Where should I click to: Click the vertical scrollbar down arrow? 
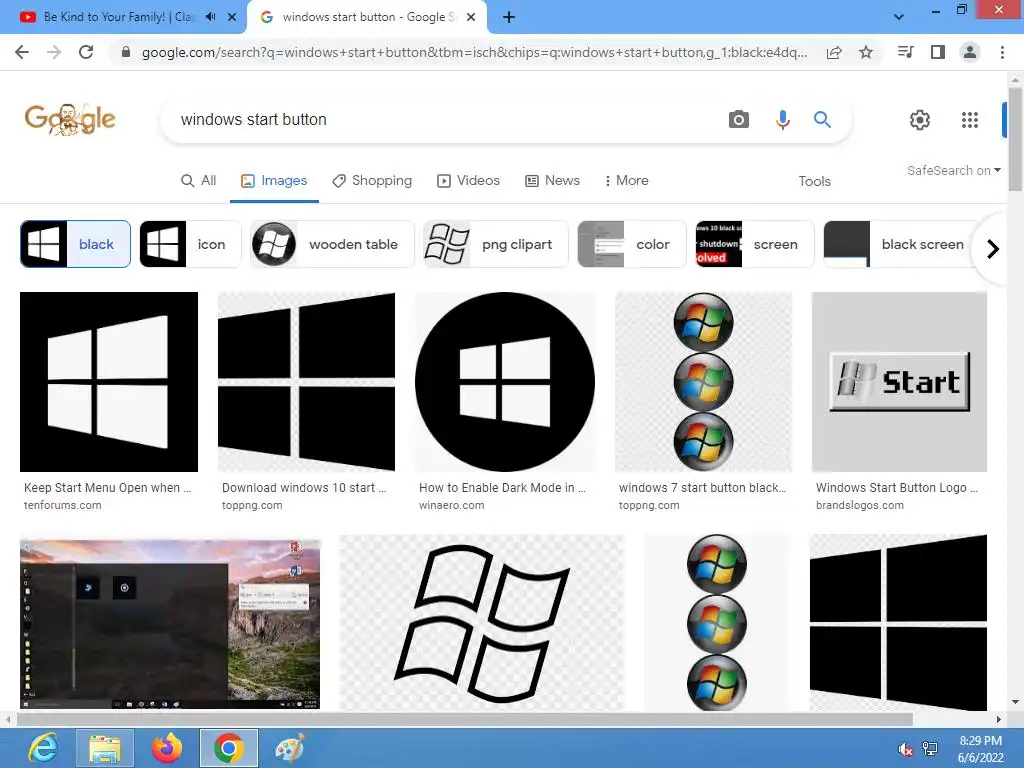(x=1015, y=702)
